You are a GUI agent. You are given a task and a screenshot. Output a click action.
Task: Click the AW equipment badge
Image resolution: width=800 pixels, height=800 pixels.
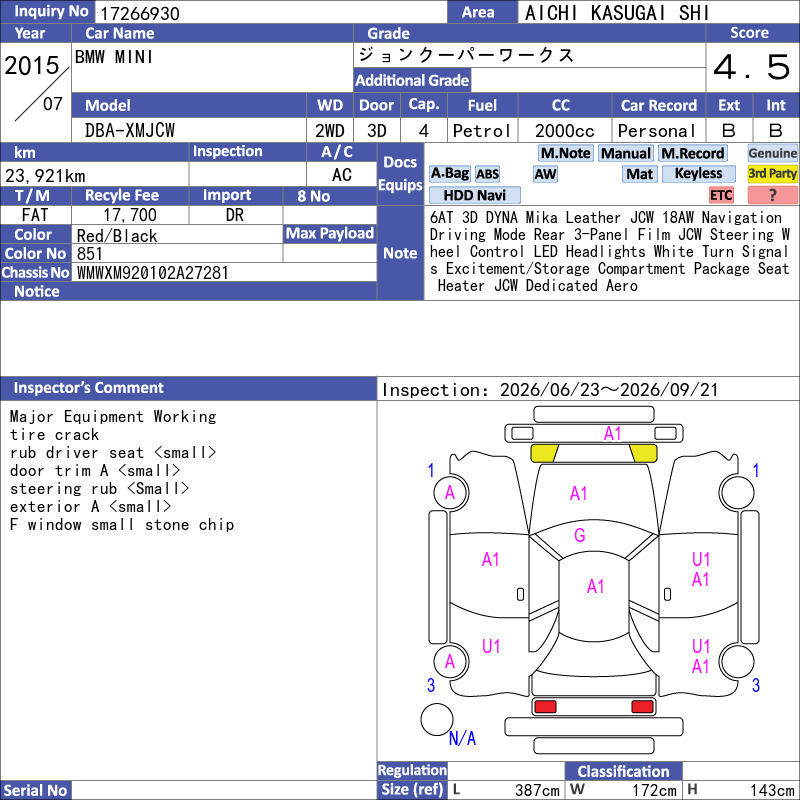click(x=545, y=174)
